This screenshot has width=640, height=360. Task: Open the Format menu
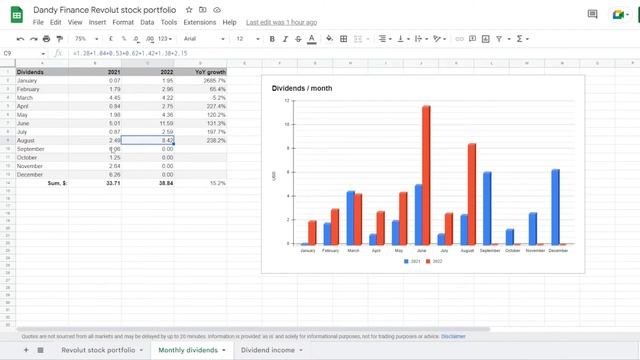pyautogui.click(x=123, y=22)
